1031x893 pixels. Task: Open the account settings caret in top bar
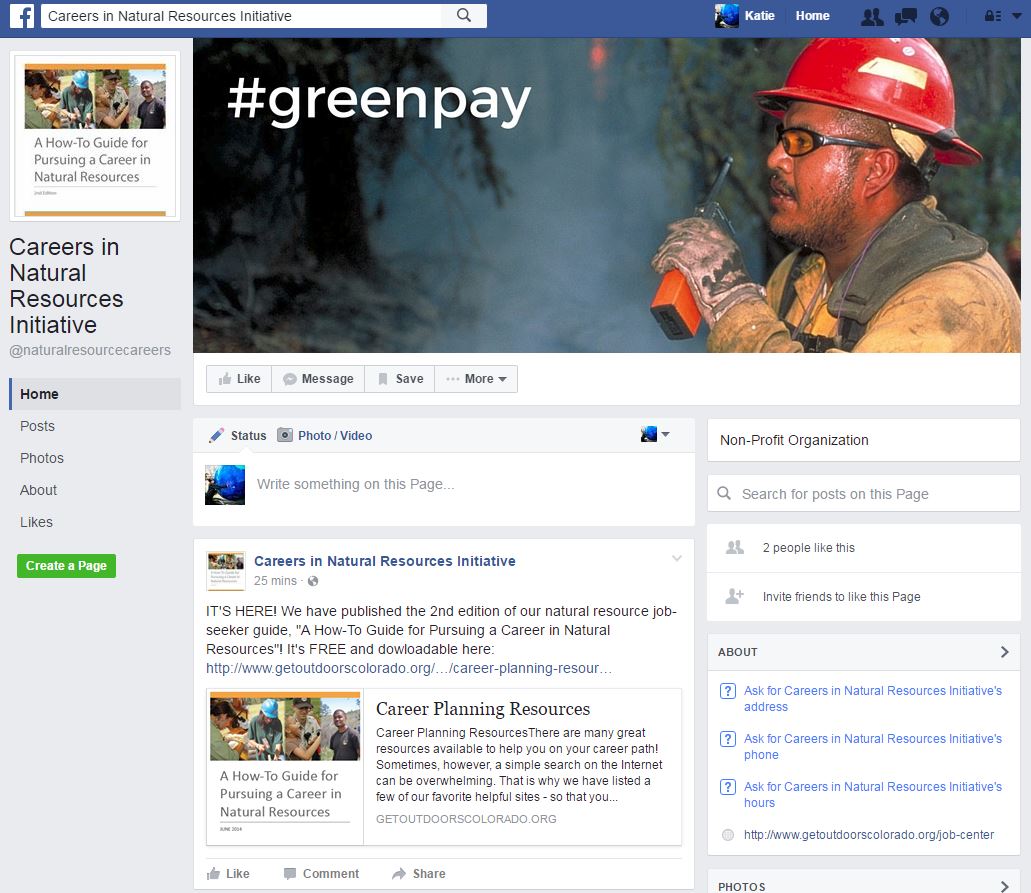(x=1018, y=17)
